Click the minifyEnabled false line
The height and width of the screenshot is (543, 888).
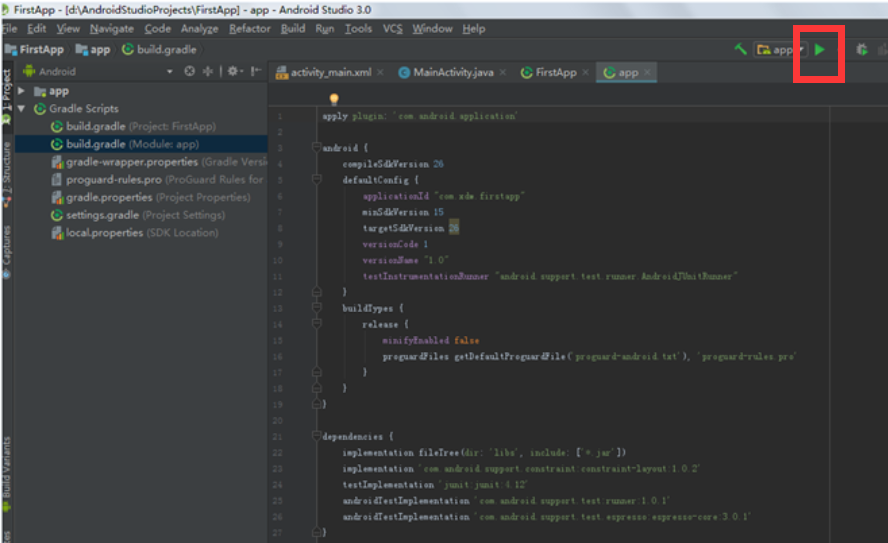(x=430, y=340)
